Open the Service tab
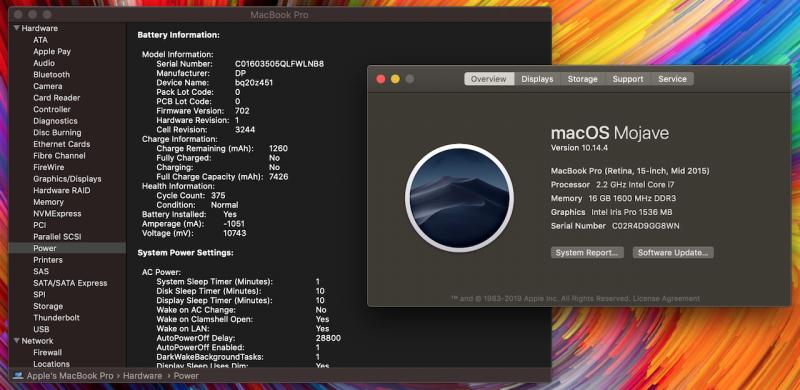 (x=672, y=79)
